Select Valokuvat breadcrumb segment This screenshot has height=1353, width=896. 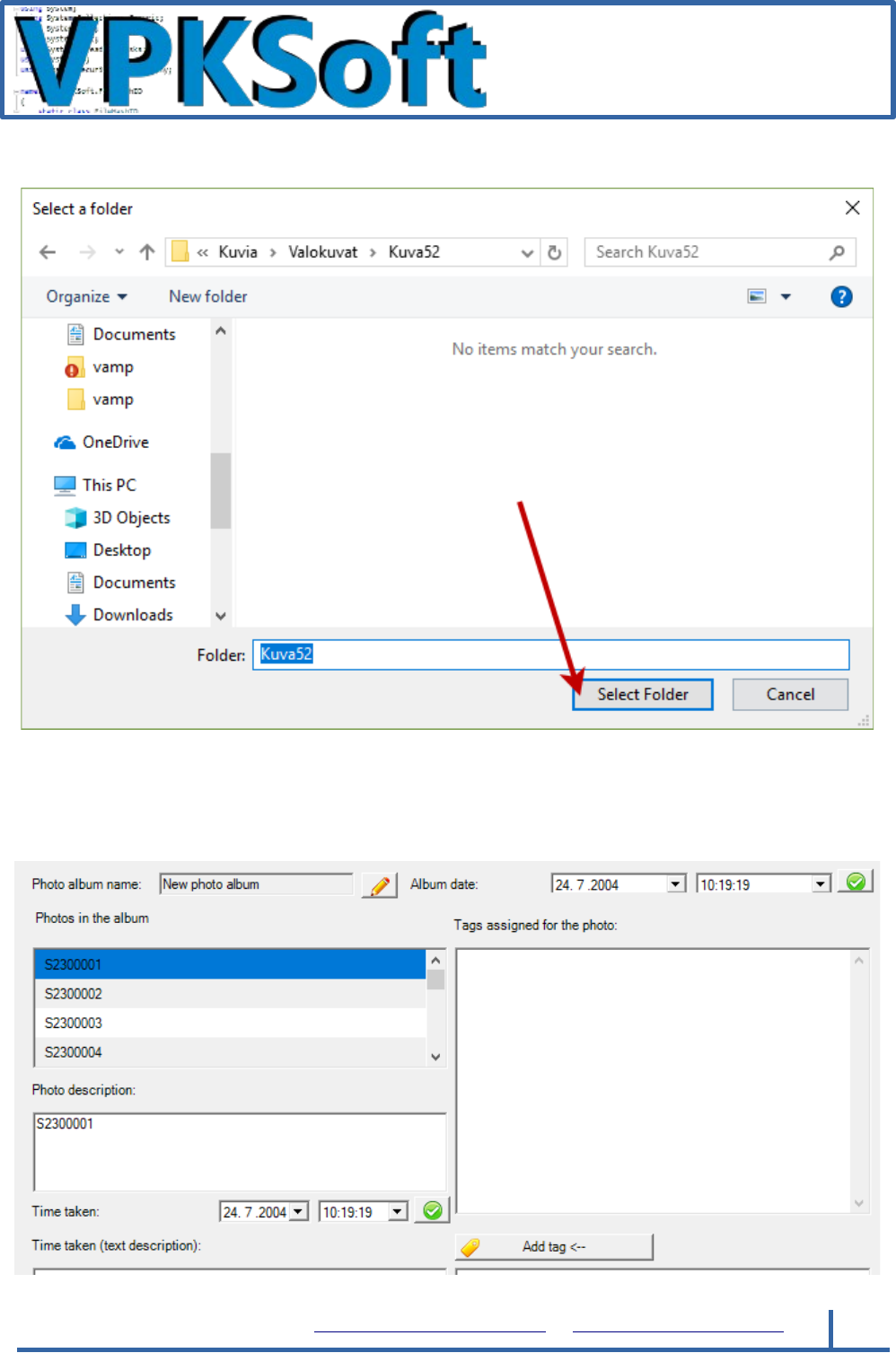click(323, 252)
